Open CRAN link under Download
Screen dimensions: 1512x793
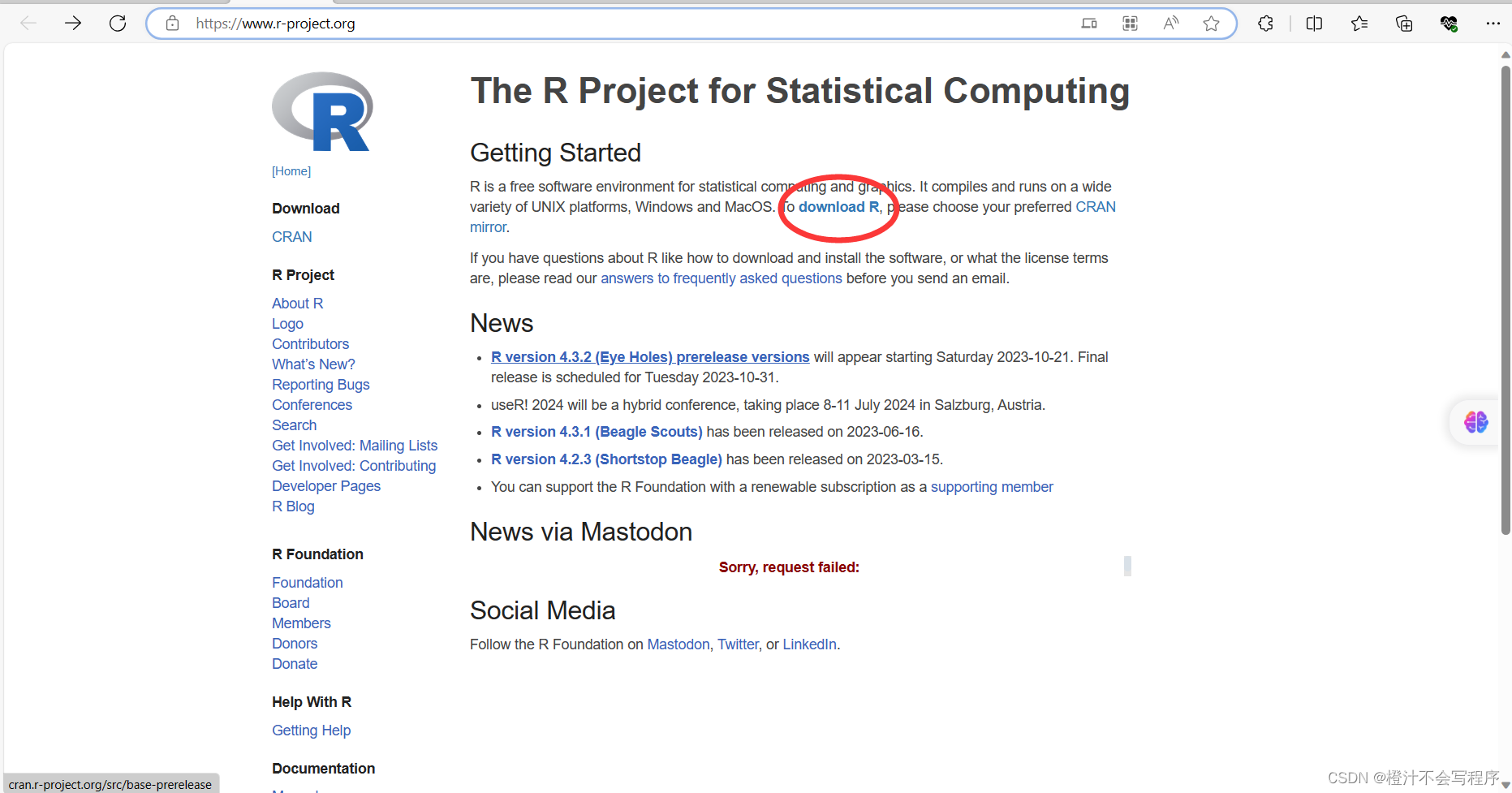pyautogui.click(x=292, y=237)
